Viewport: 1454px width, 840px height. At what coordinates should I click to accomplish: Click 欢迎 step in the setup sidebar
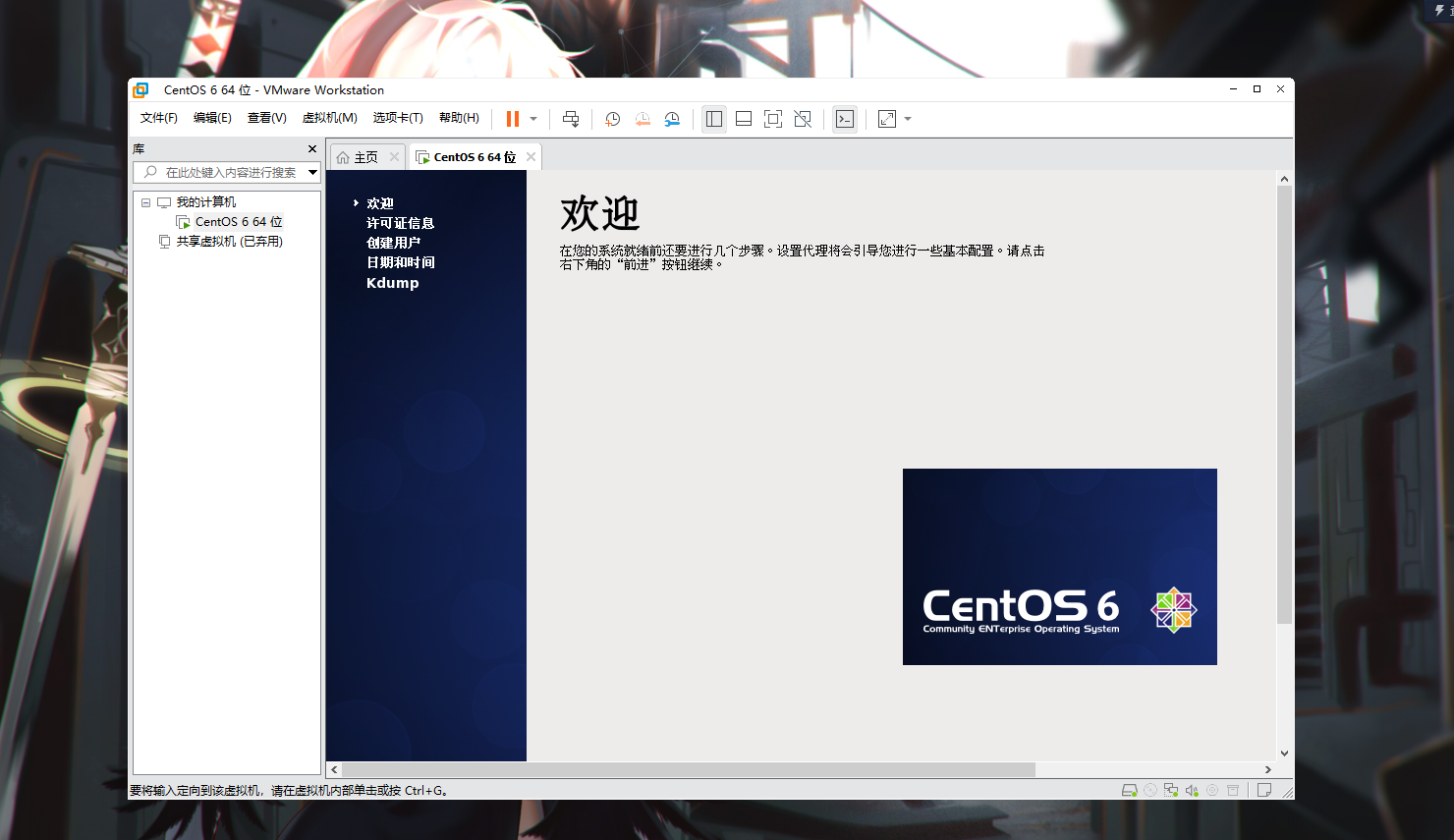(x=380, y=203)
